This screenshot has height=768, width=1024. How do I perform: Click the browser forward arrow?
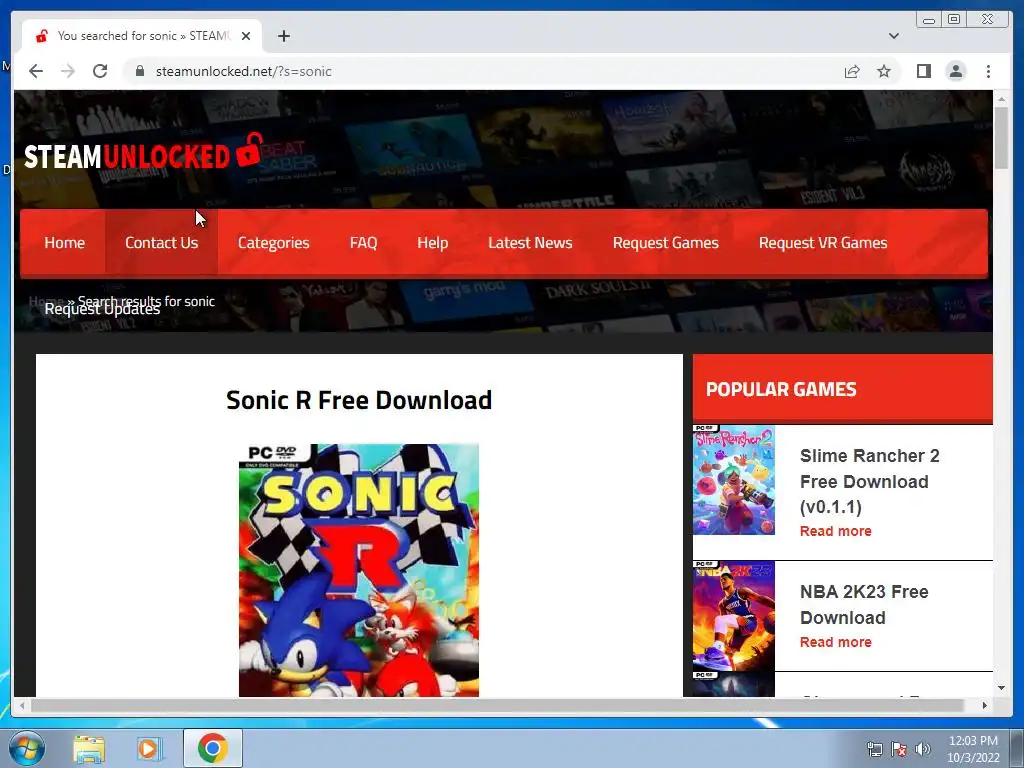(x=68, y=71)
